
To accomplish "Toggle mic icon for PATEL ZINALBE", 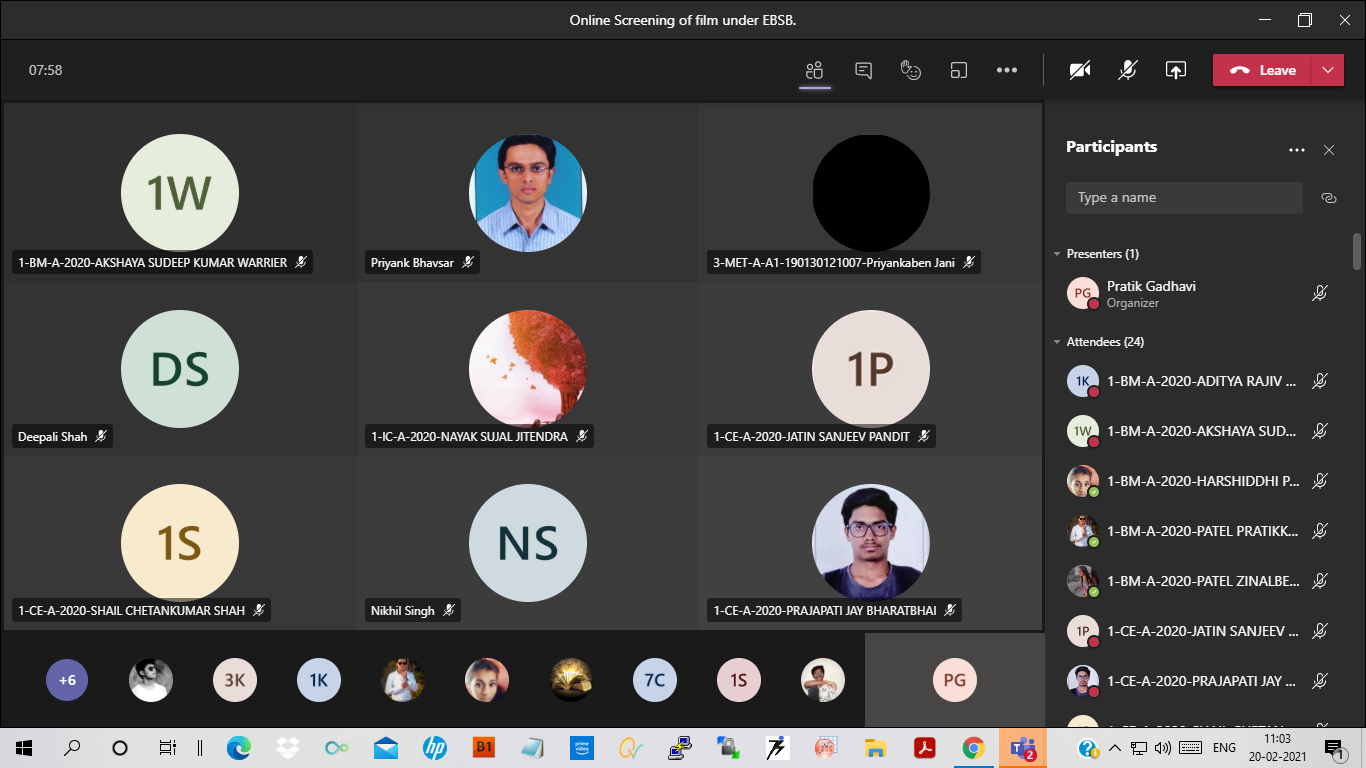I will 1320,581.
